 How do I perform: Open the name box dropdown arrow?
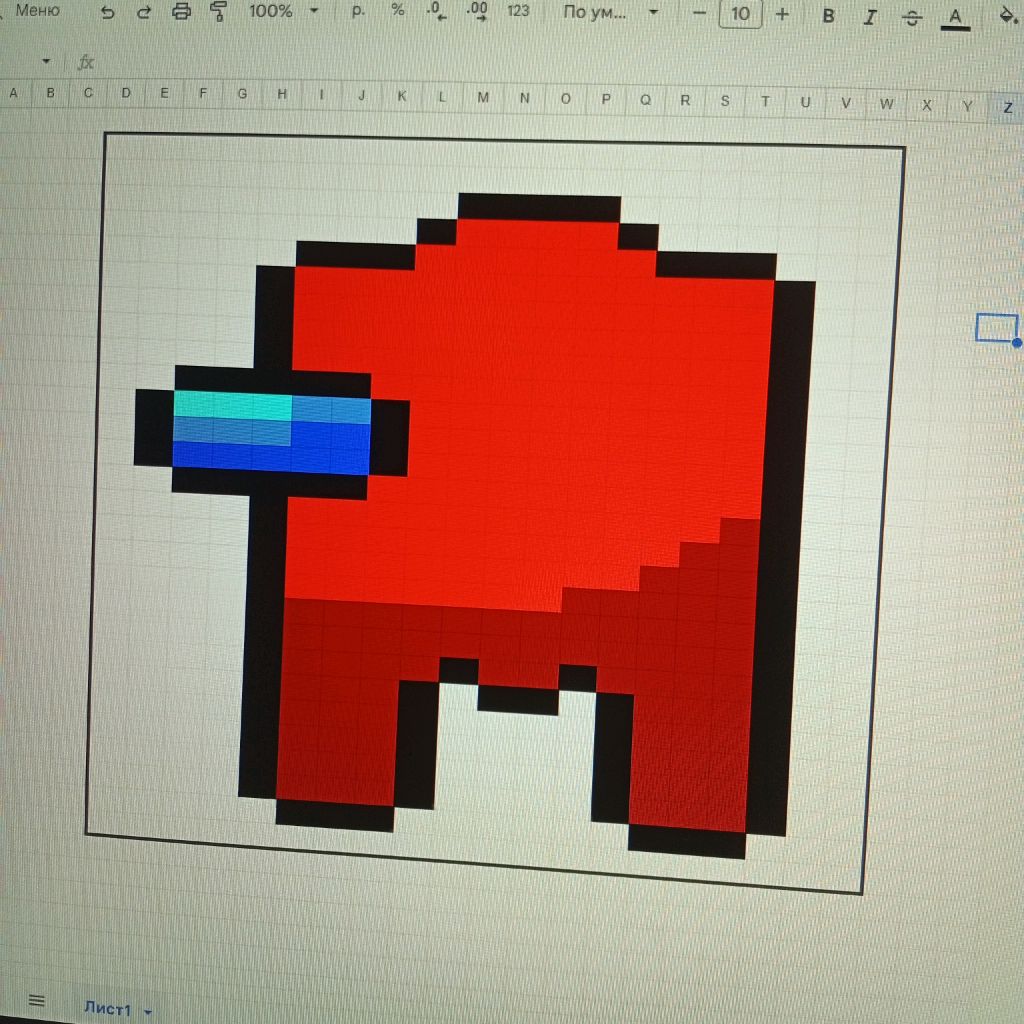[x=46, y=61]
